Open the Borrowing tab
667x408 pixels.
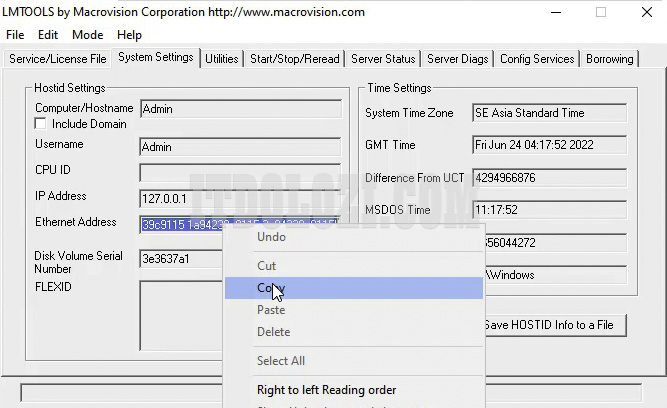tap(610, 59)
